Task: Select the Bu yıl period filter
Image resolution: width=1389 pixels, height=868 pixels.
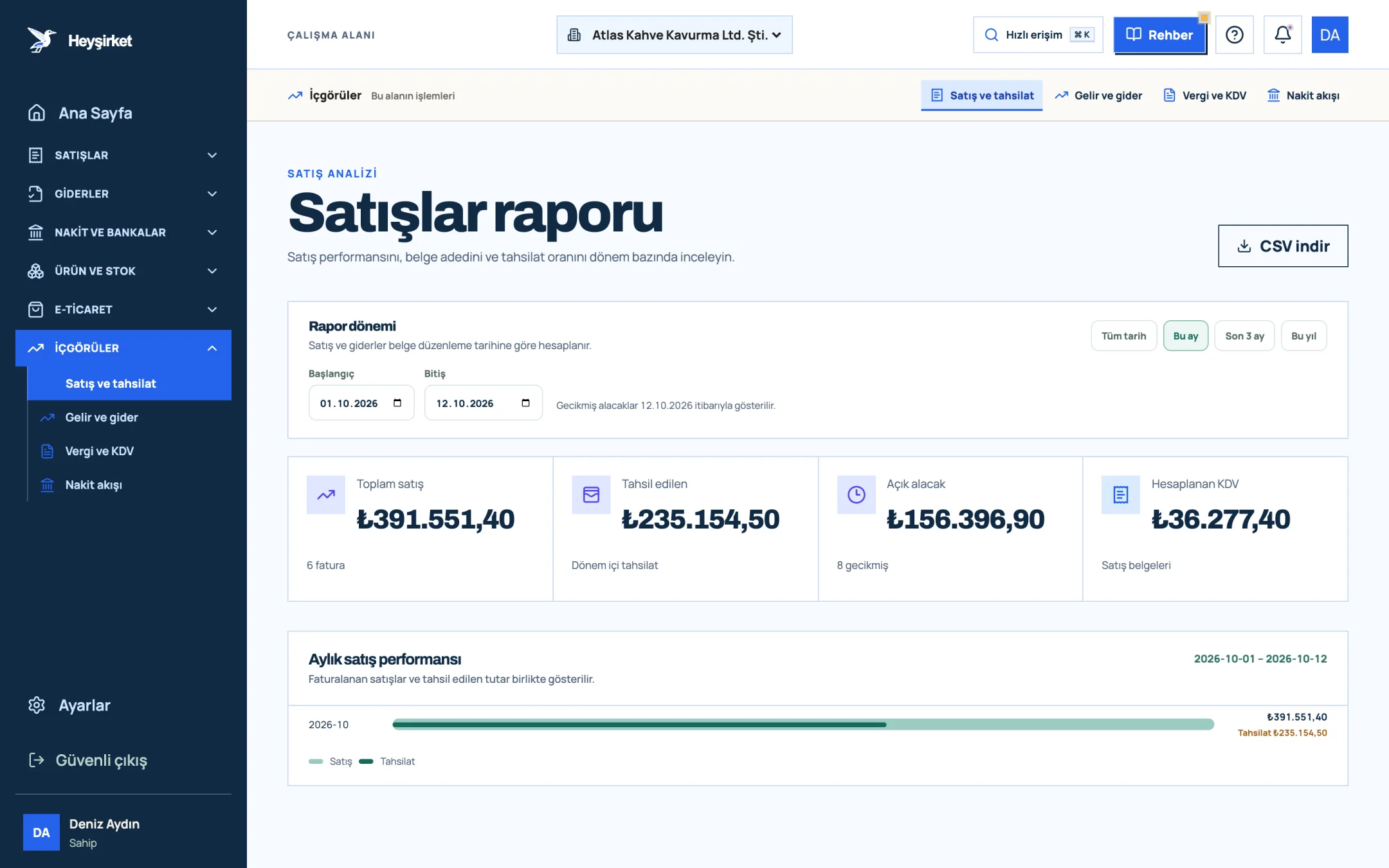Action: 1303,336
